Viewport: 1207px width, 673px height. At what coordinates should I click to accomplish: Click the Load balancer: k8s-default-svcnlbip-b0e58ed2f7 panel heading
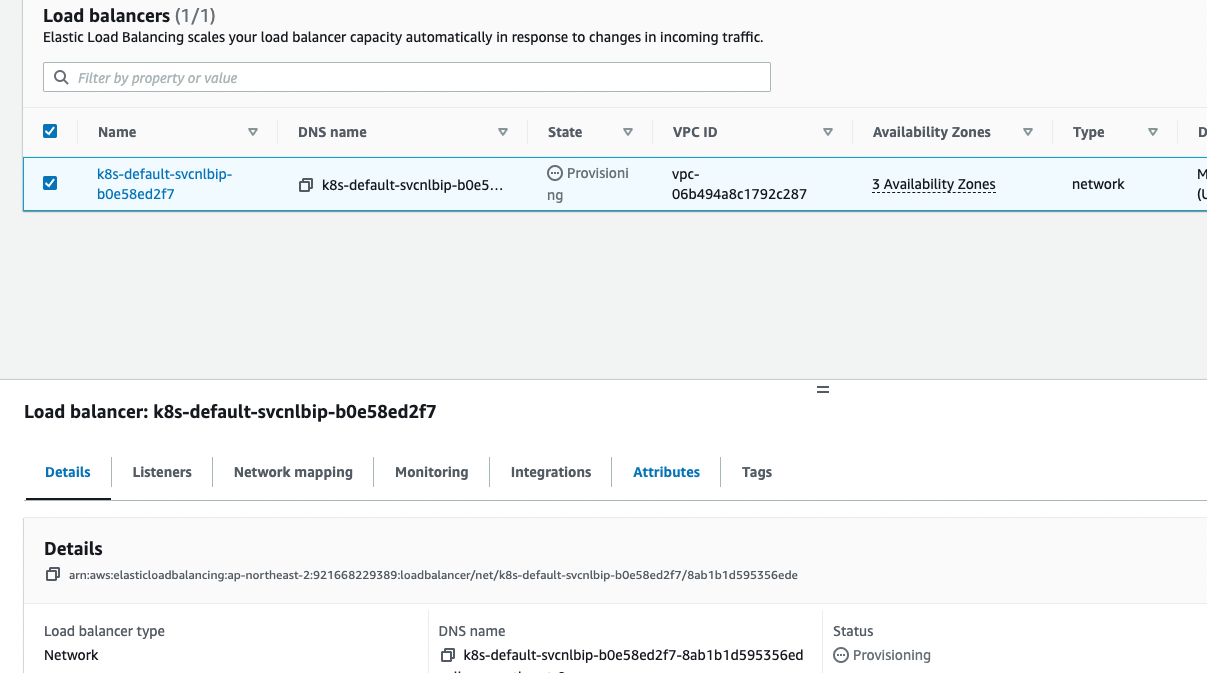point(230,412)
